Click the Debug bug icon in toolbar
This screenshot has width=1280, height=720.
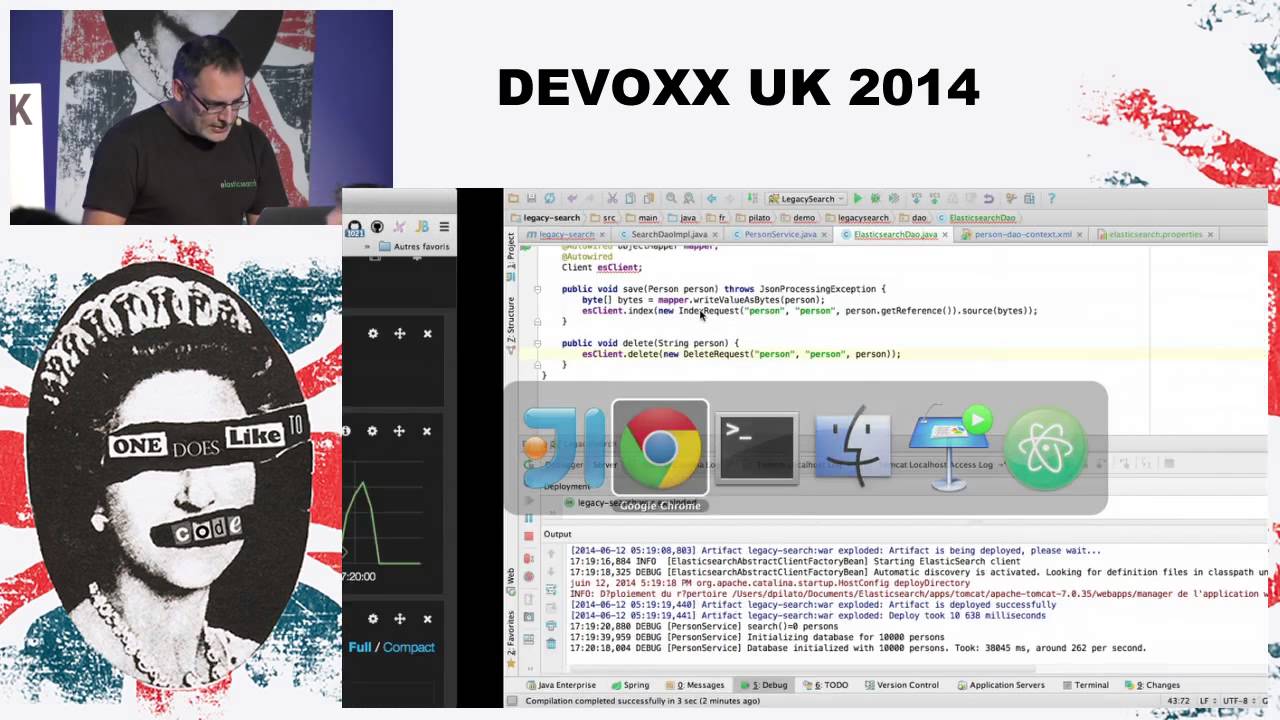(875, 199)
